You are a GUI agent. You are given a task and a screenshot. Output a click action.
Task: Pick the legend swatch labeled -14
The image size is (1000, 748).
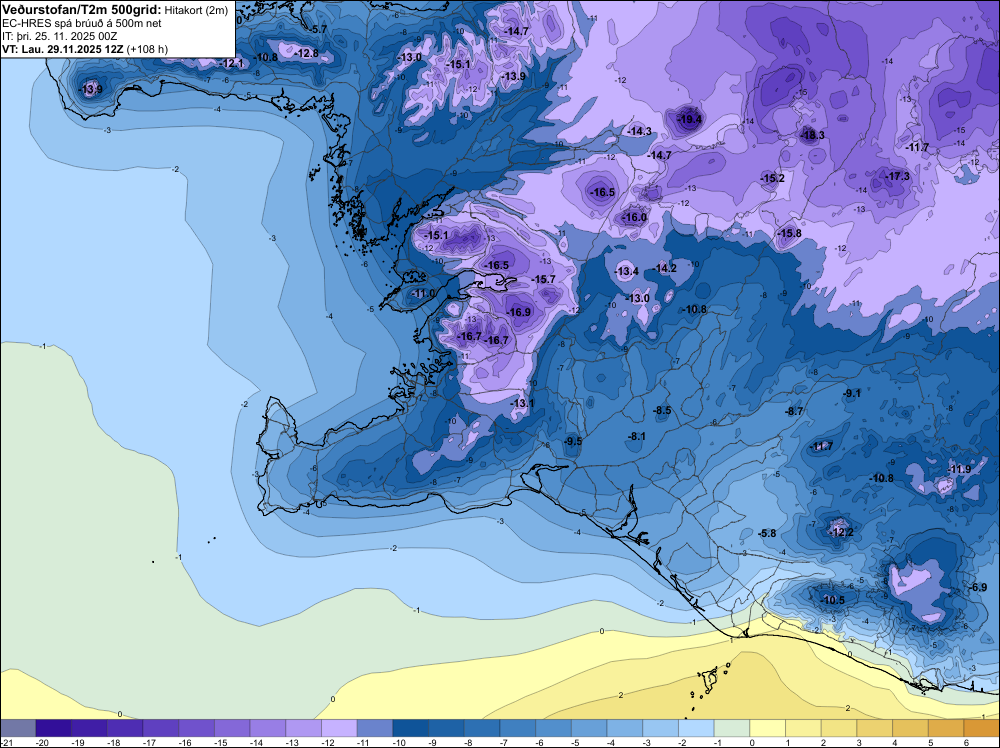[x=268, y=728]
